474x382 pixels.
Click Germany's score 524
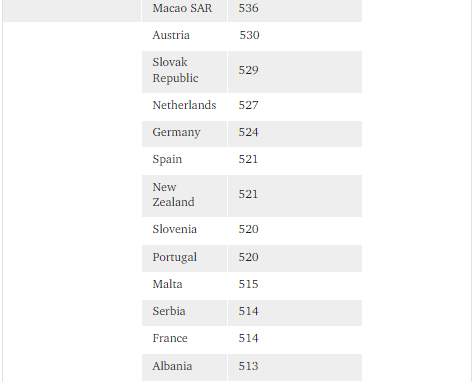(x=248, y=132)
